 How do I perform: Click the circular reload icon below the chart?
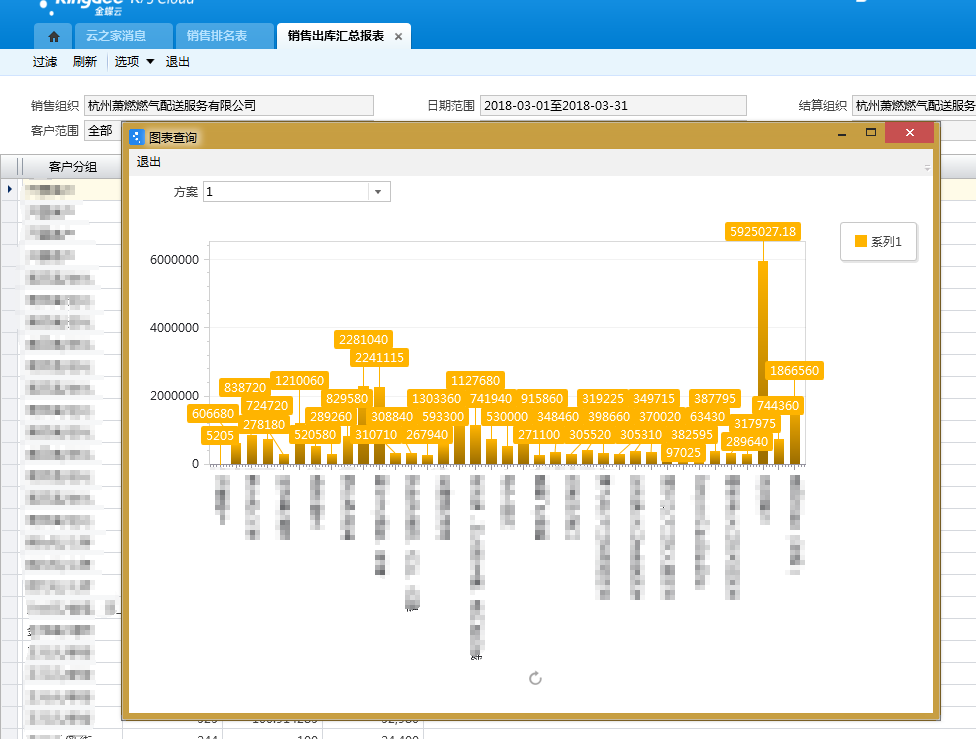point(535,679)
